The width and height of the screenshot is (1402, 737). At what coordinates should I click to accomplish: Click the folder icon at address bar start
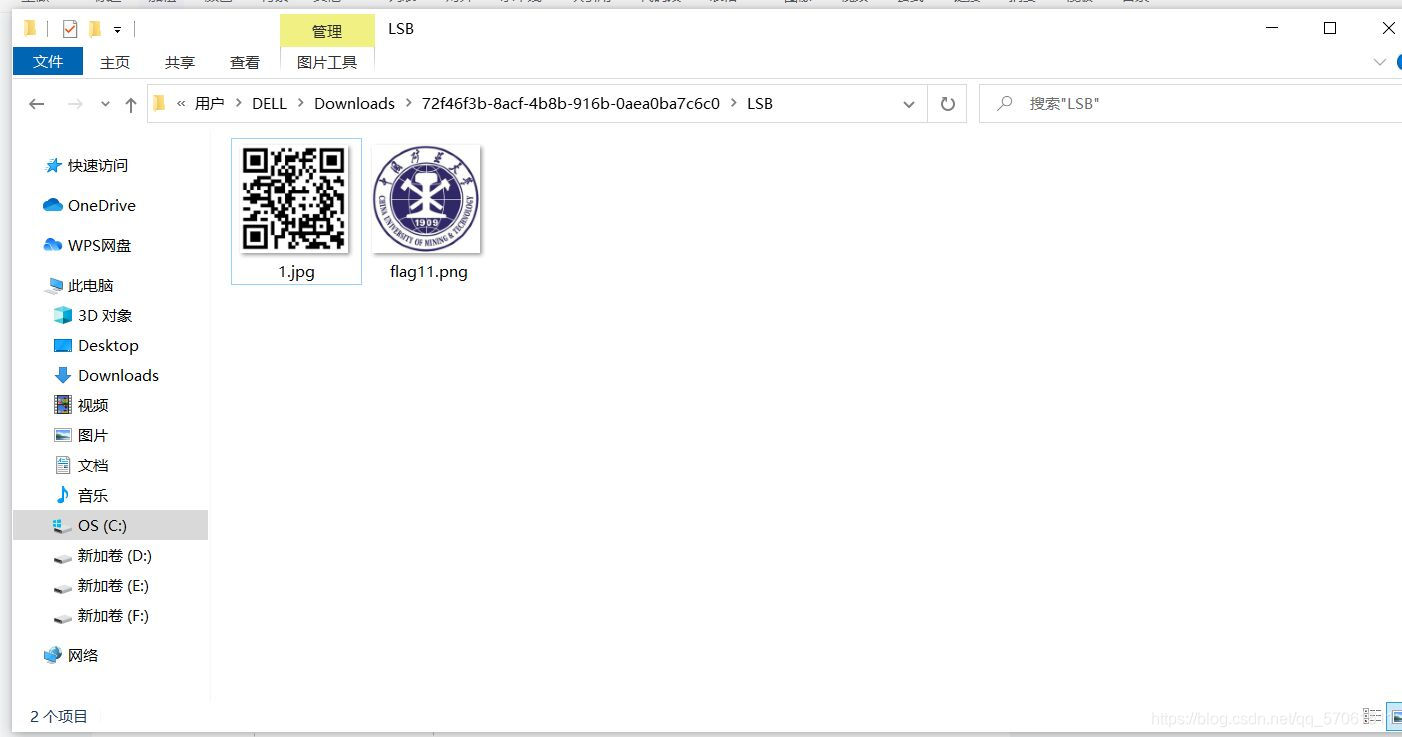coord(159,103)
